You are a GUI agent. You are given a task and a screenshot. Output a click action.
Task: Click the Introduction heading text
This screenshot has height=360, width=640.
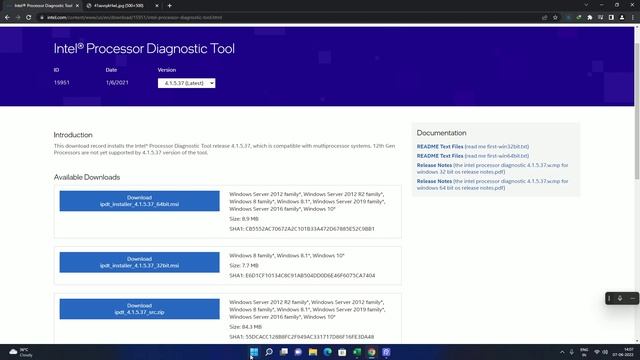[73, 135]
